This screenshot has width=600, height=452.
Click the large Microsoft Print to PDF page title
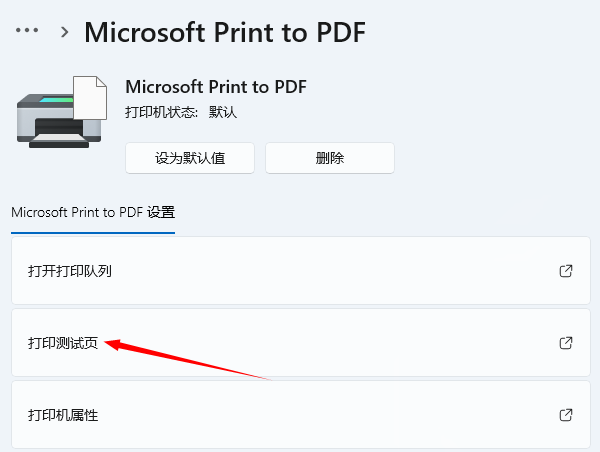(225, 32)
